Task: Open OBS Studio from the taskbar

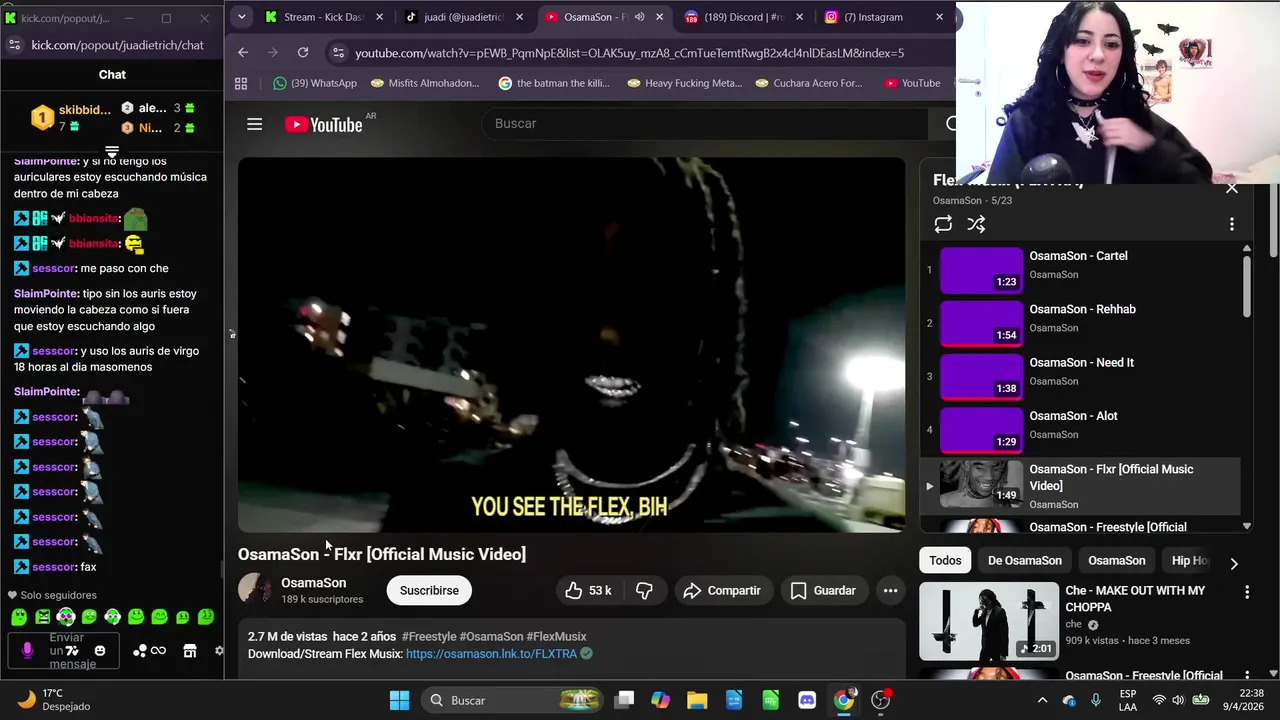Action: click(881, 700)
